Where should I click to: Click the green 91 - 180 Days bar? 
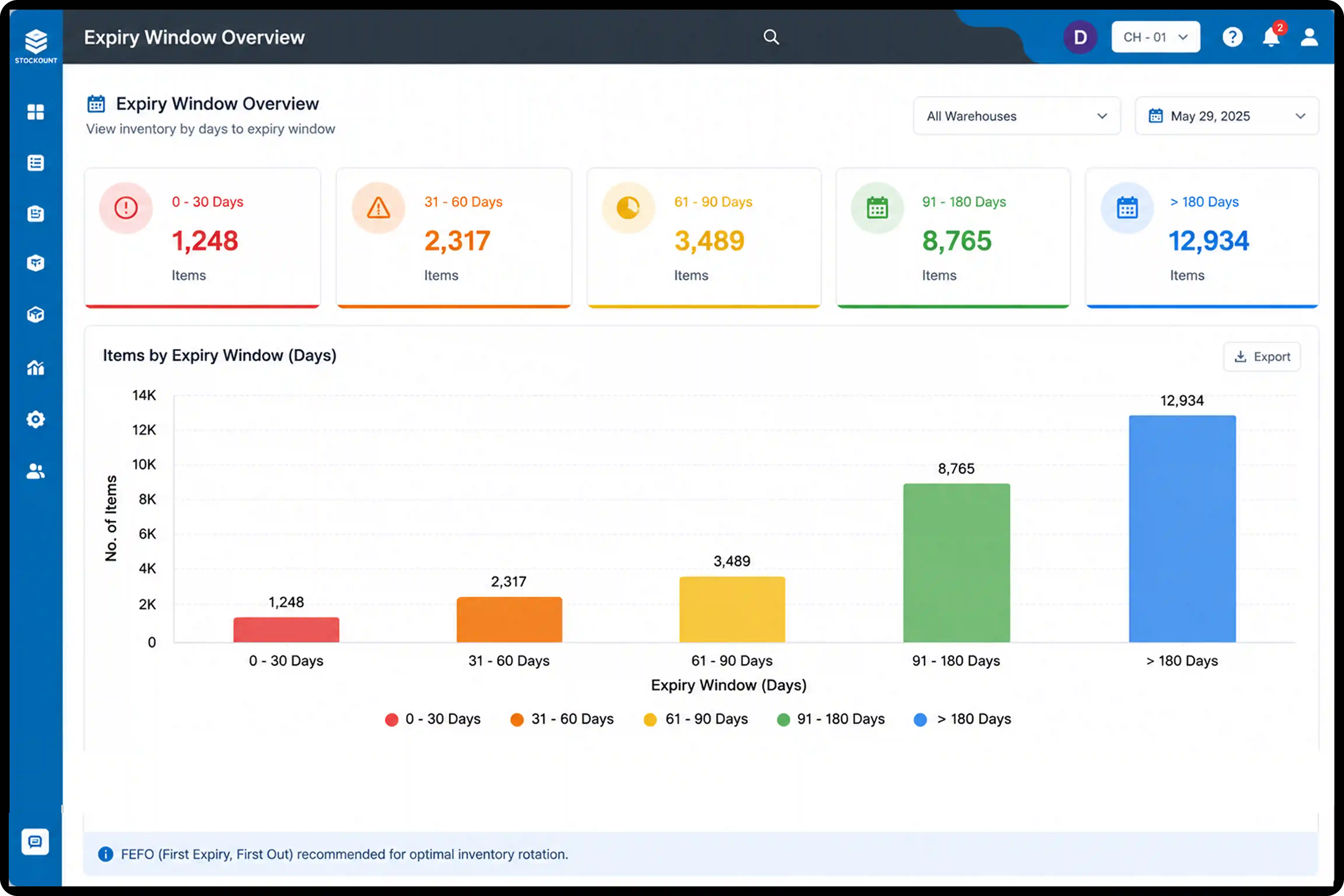click(x=957, y=563)
